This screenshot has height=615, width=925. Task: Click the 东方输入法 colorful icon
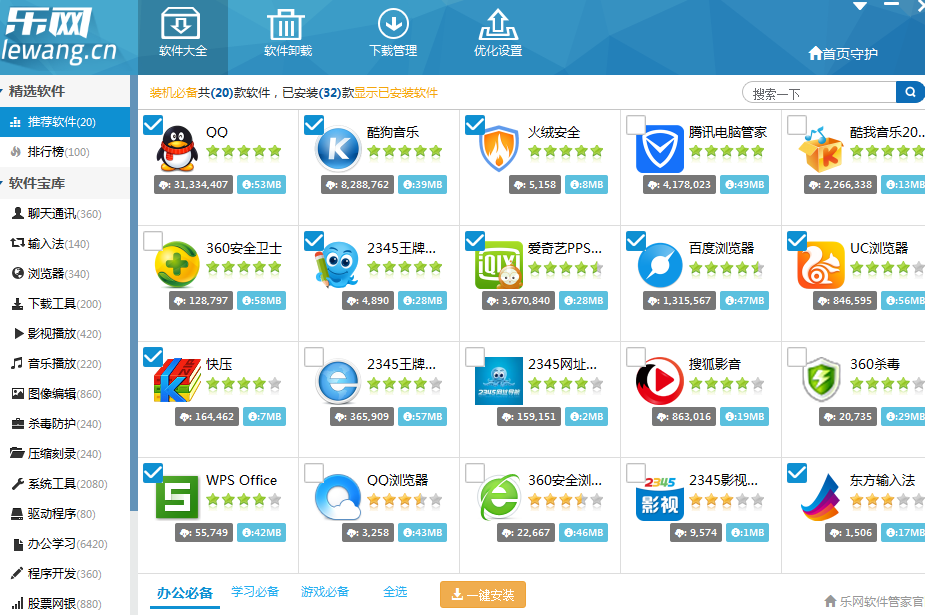pos(821,497)
